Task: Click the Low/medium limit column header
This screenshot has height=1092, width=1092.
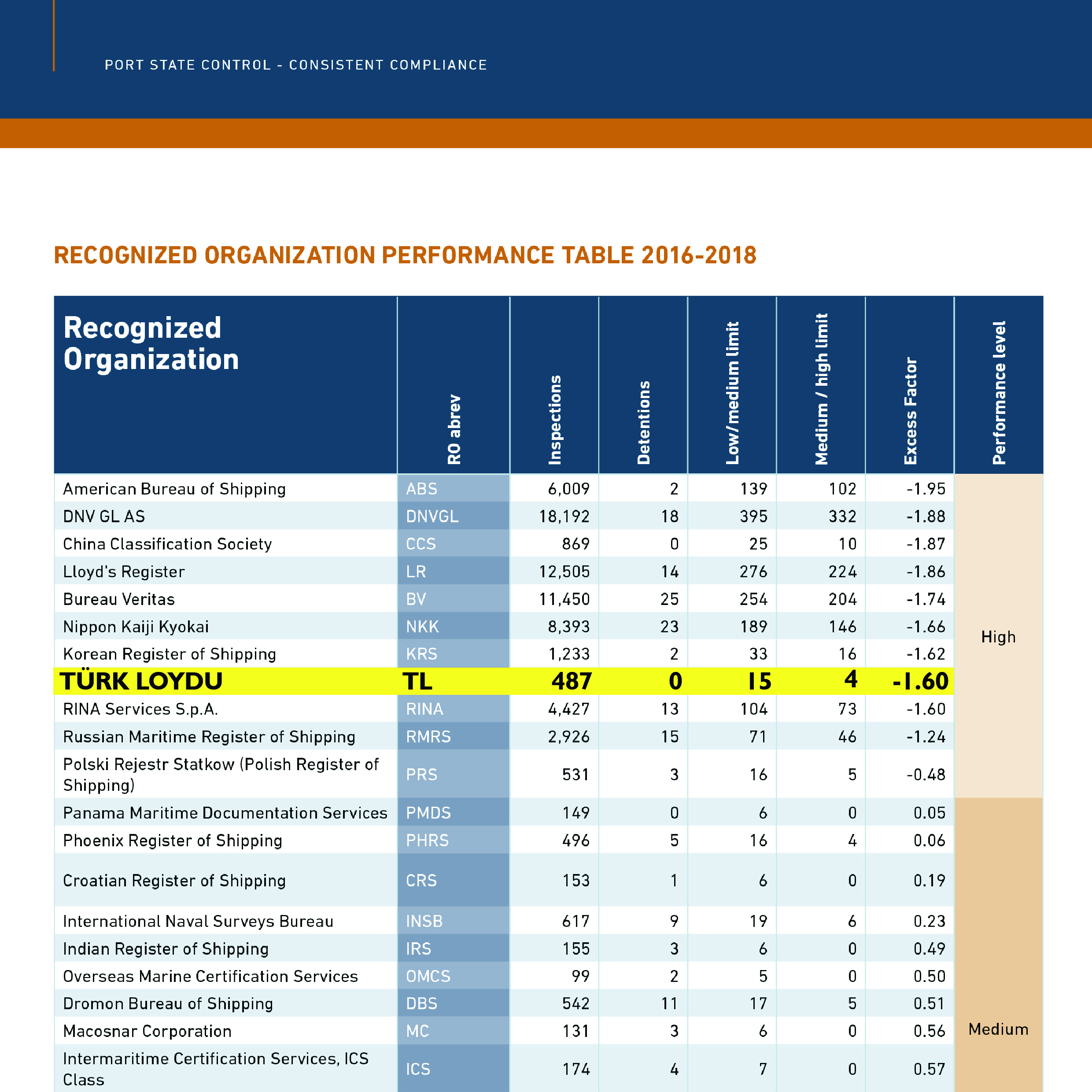Action: (733, 393)
